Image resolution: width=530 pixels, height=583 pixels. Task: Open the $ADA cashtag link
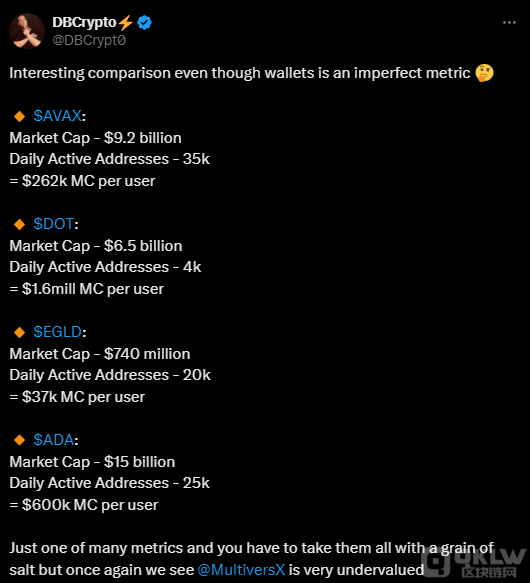pos(54,440)
